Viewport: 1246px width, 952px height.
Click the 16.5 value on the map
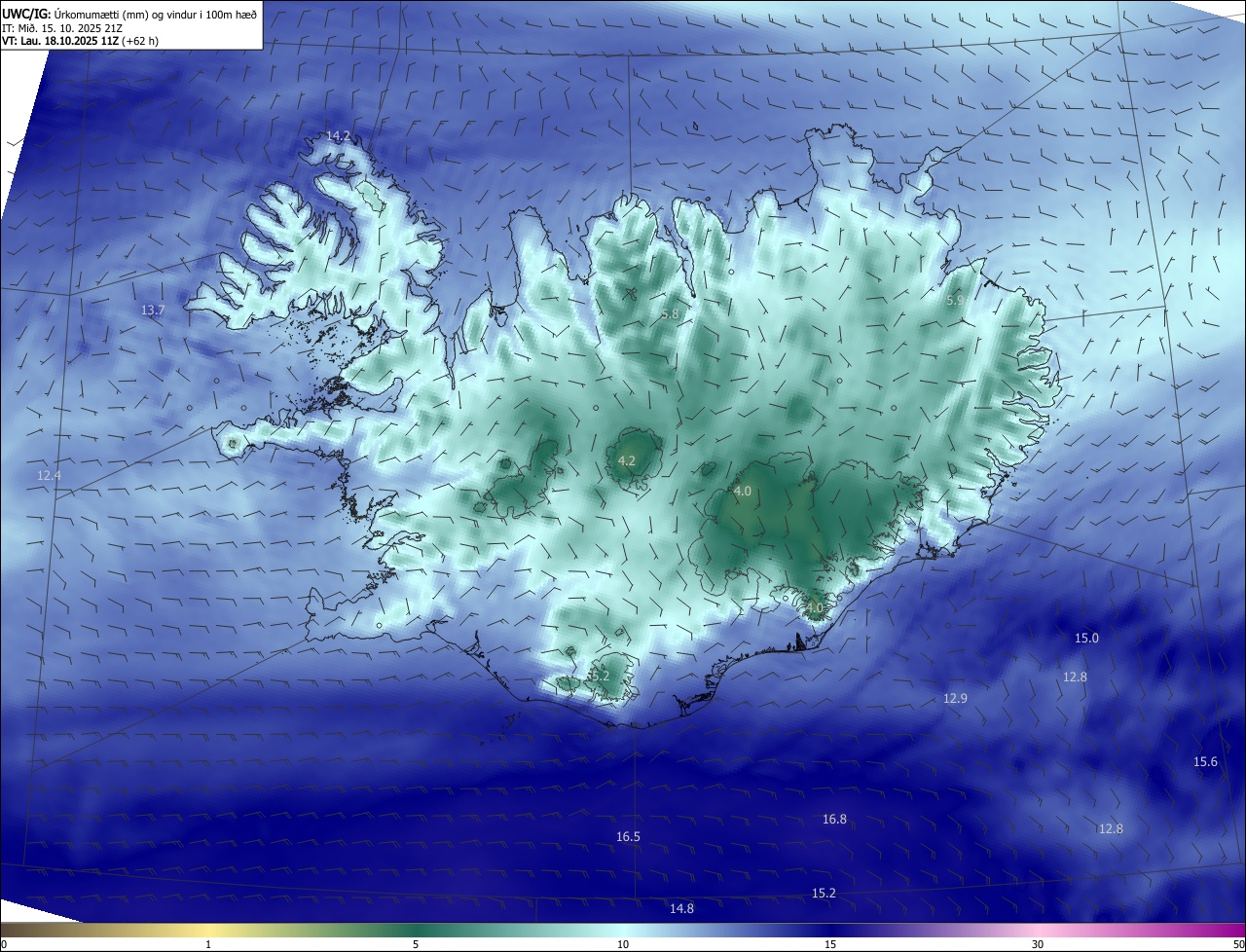[x=628, y=837]
